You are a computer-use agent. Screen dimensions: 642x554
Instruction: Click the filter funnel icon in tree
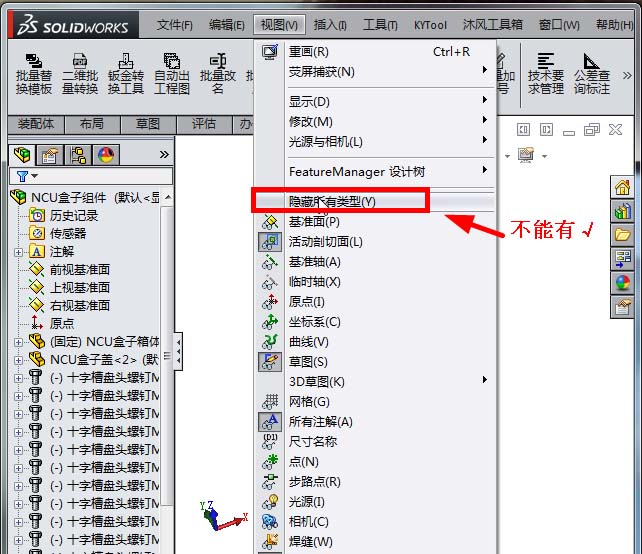pyautogui.click(x=23, y=176)
